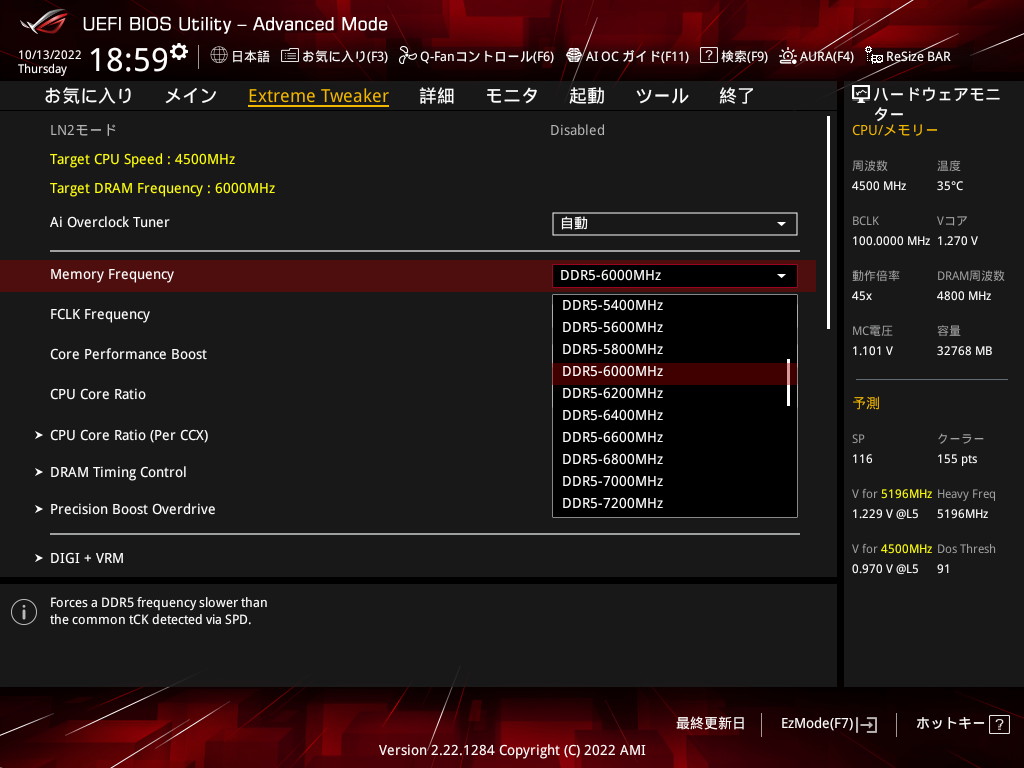Switch to 終了 tab
The height and width of the screenshot is (768, 1024).
(x=737, y=95)
